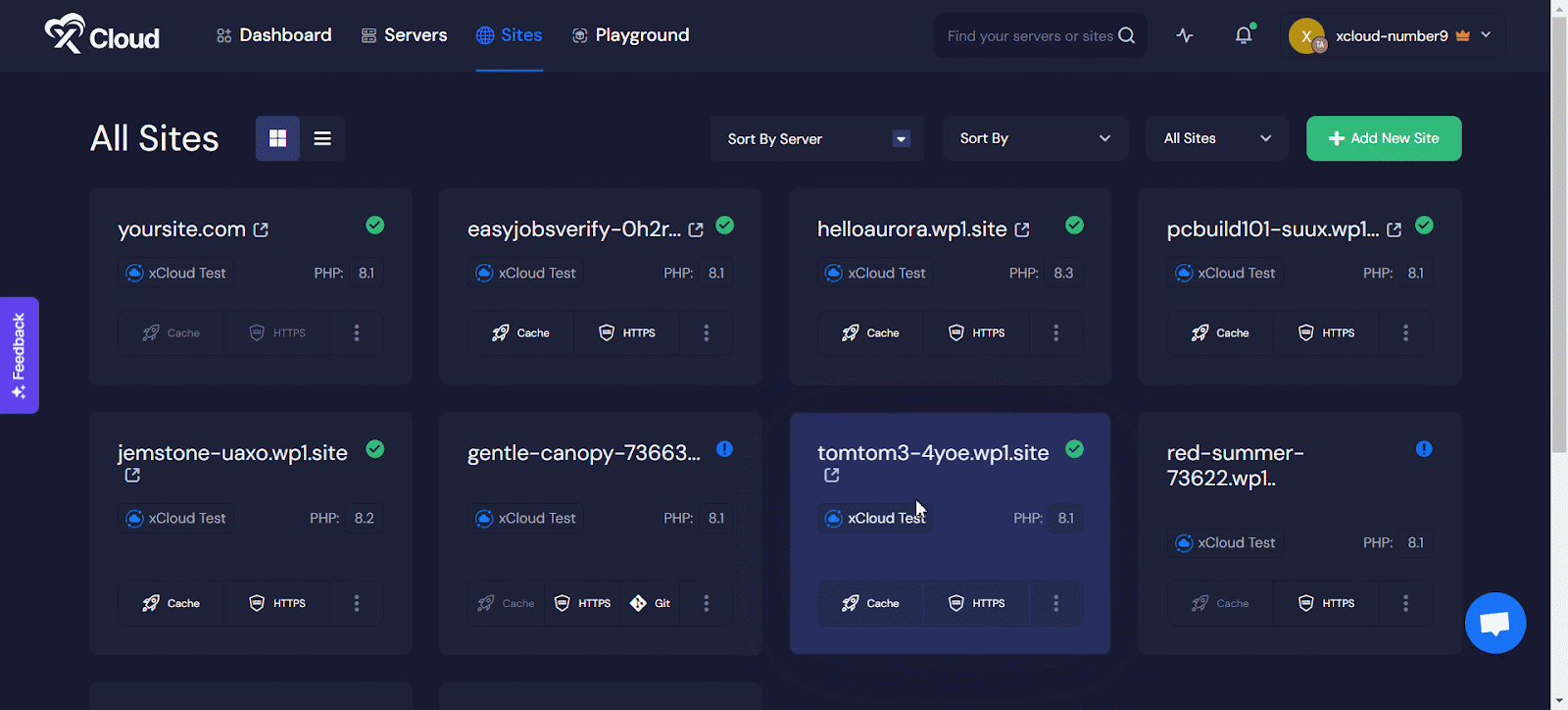This screenshot has height=710, width=1568.
Task: Open the Sort By dropdown
Action: [1035, 138]
